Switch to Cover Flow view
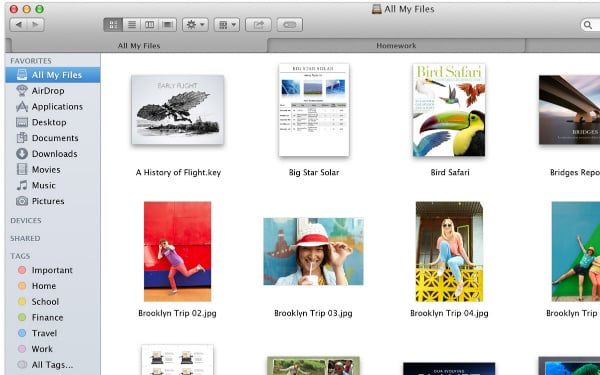Viewport: 600px width, 375px height. (x=168, y=25)
